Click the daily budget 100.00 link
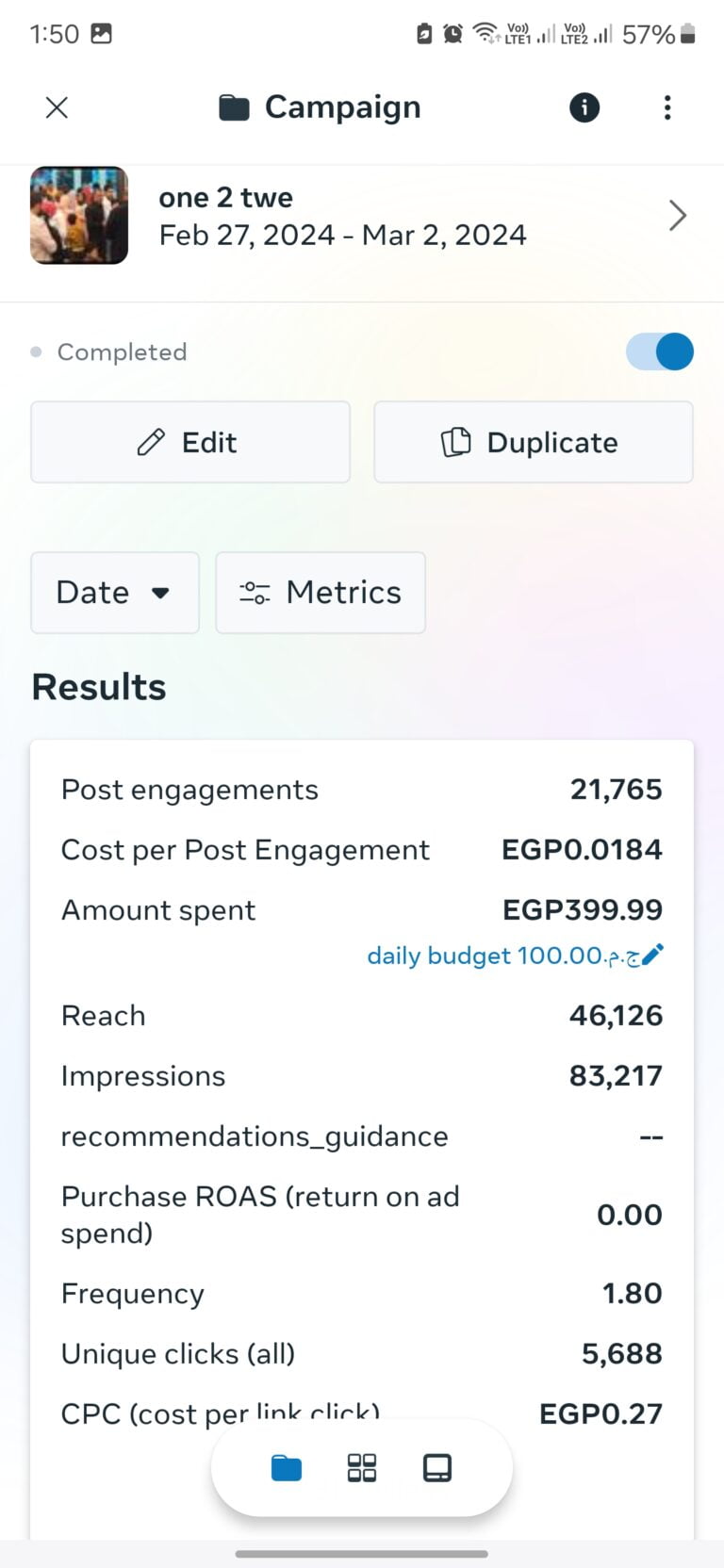 [502, 955]
